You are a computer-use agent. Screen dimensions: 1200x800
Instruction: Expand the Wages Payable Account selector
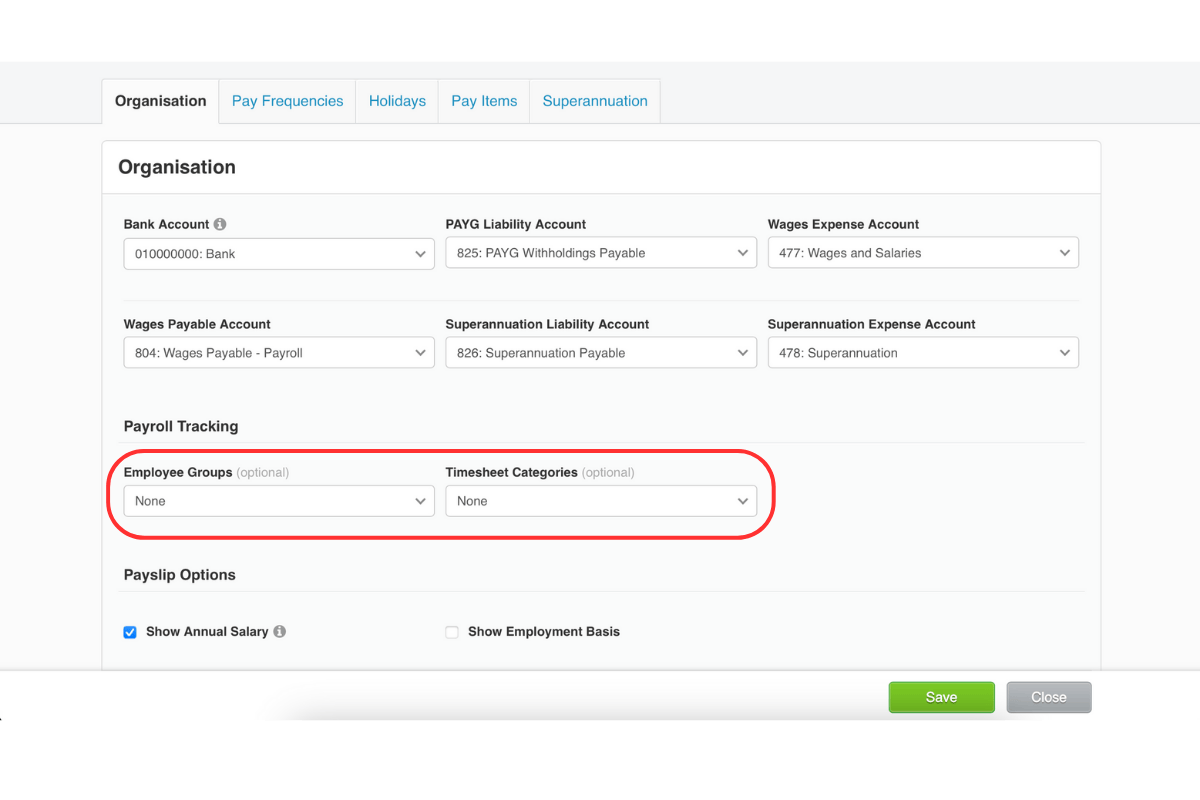278,352
